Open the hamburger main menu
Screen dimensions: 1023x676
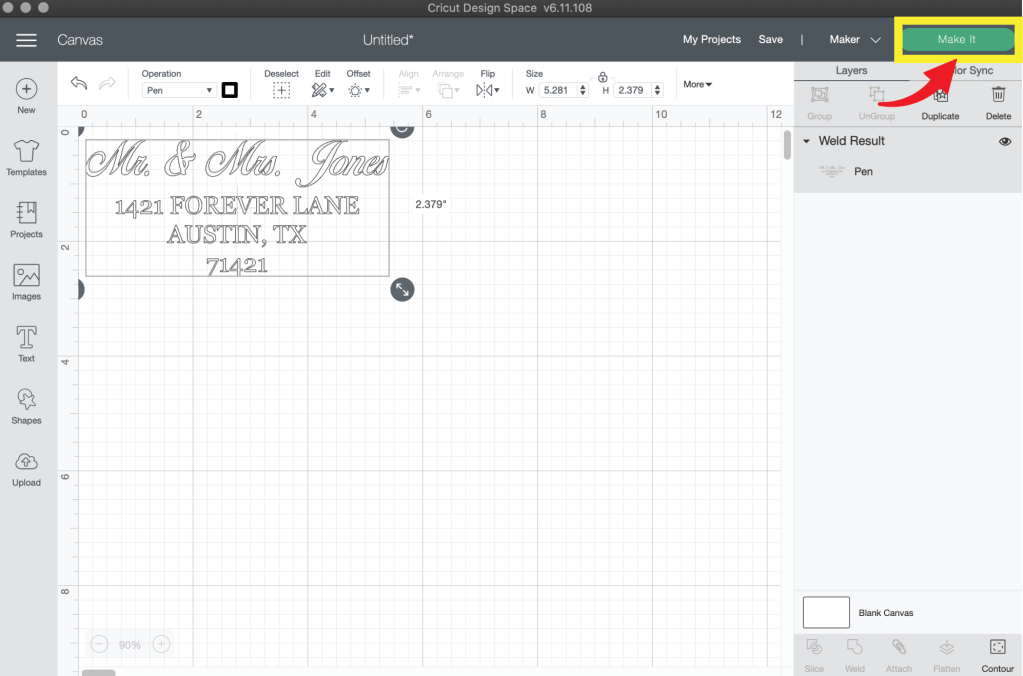click(x=27, y=40)
